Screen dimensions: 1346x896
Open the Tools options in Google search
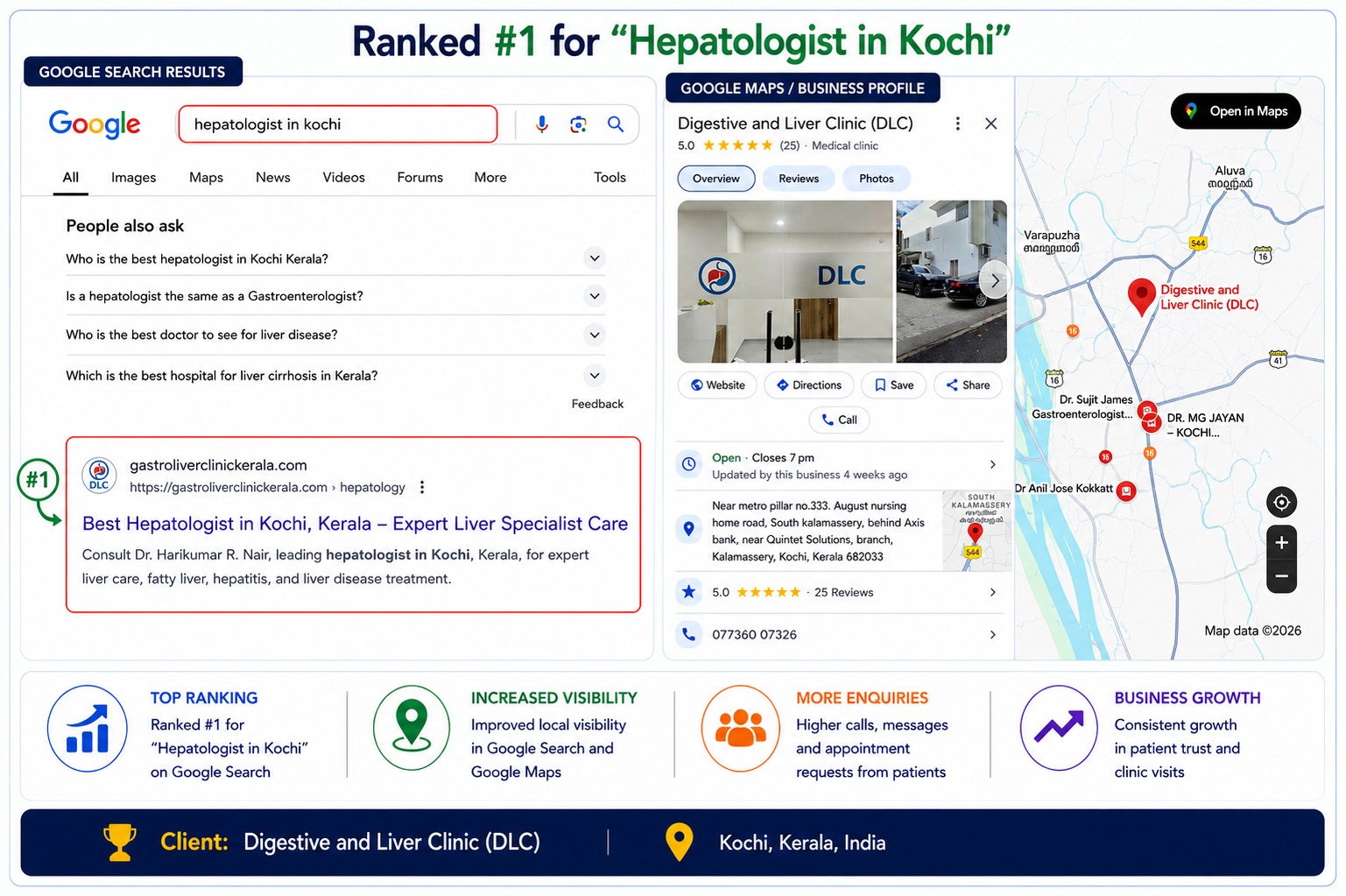(x=610, y=177)
